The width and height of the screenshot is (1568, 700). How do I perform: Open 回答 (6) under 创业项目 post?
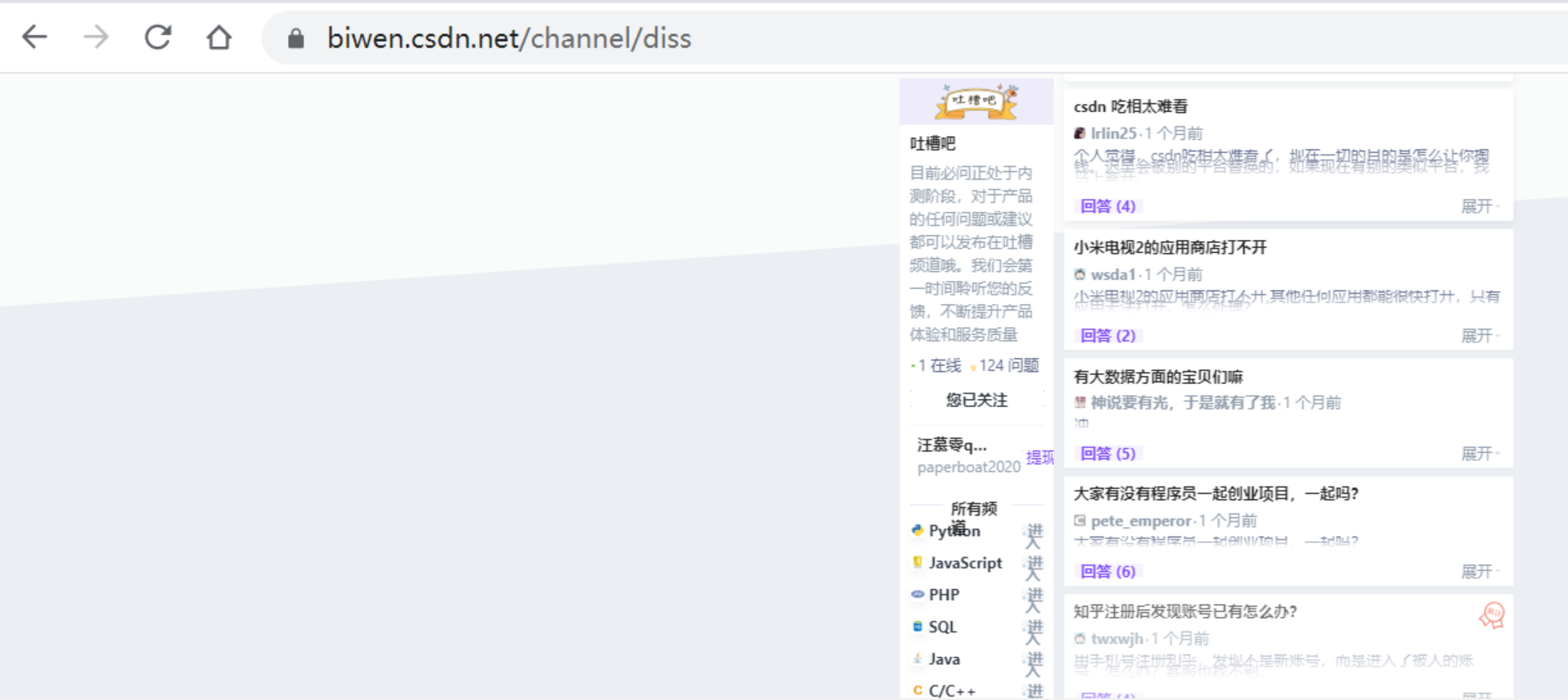(1107, 571)
